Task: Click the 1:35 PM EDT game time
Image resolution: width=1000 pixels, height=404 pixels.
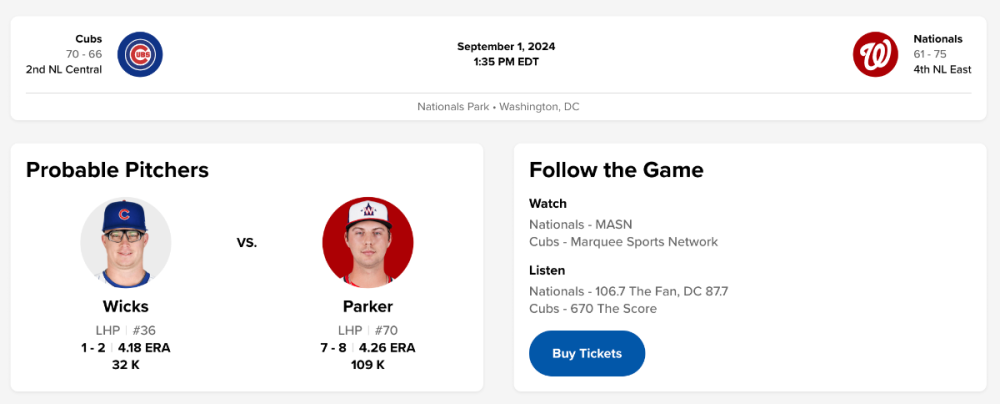Action: pos(506,61)
